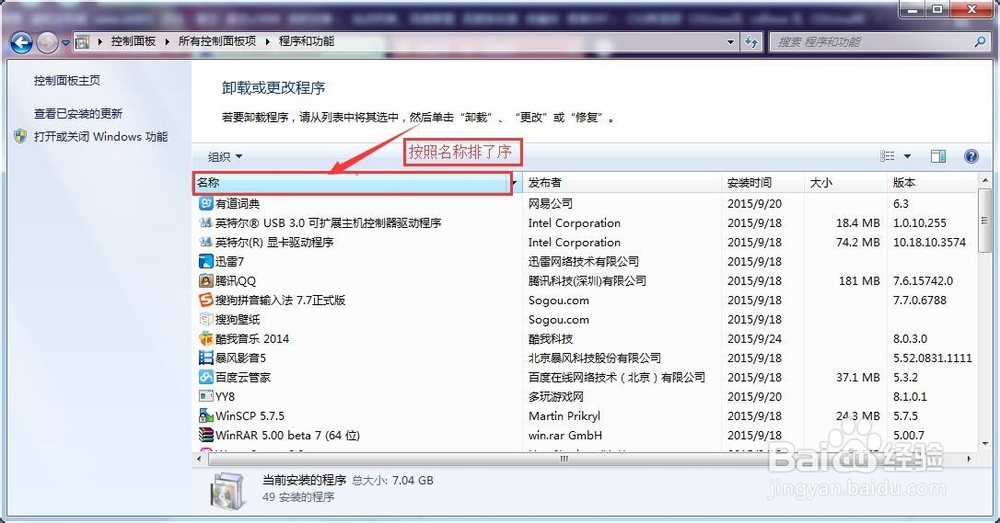1000x523 pixels.
Task: Open 查看已安装的更新 link
Action: click(x=78, y=114)
